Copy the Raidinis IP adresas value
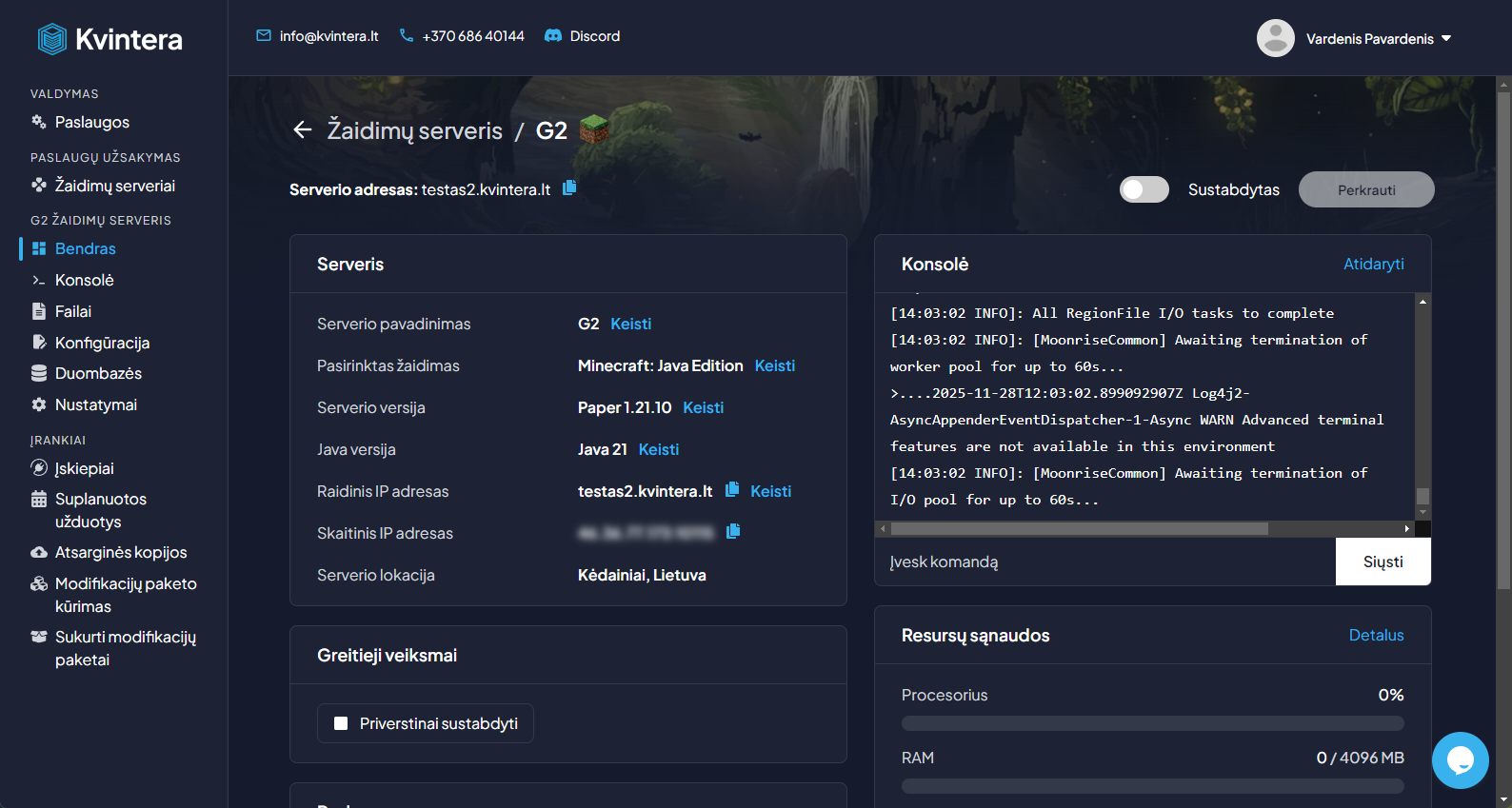This screenshot has height=808, width=1512. coord(732,490)
